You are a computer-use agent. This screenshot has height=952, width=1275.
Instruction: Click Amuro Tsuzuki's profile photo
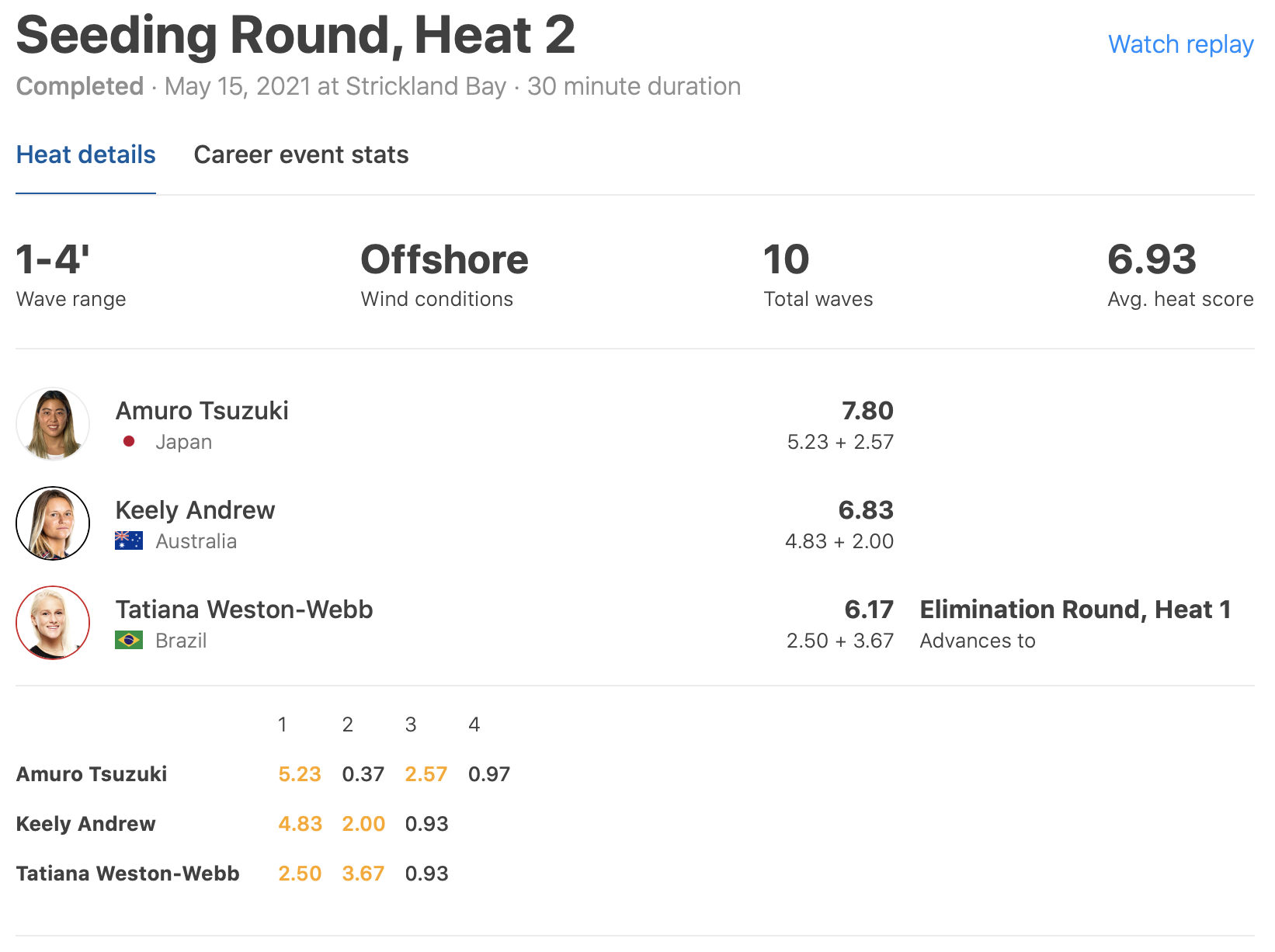pyautogui.click(x=53, y=424)
